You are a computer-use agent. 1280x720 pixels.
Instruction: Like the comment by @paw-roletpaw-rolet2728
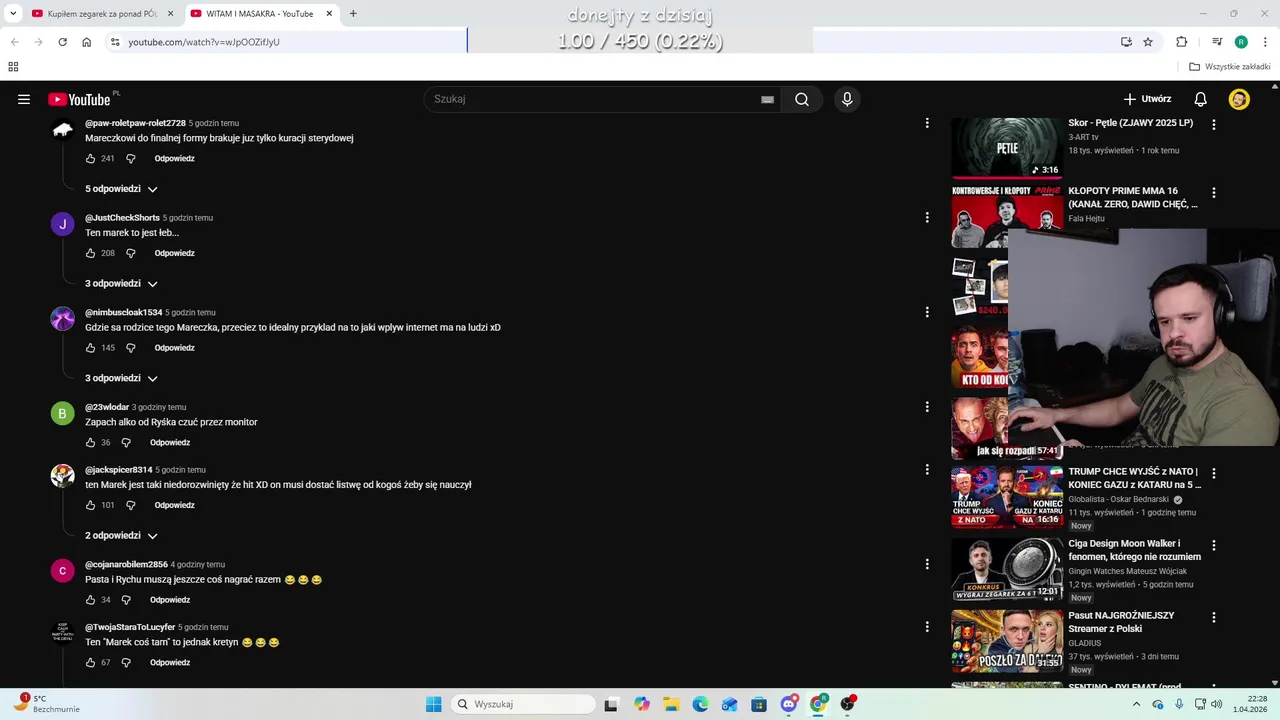coord(90,159)
